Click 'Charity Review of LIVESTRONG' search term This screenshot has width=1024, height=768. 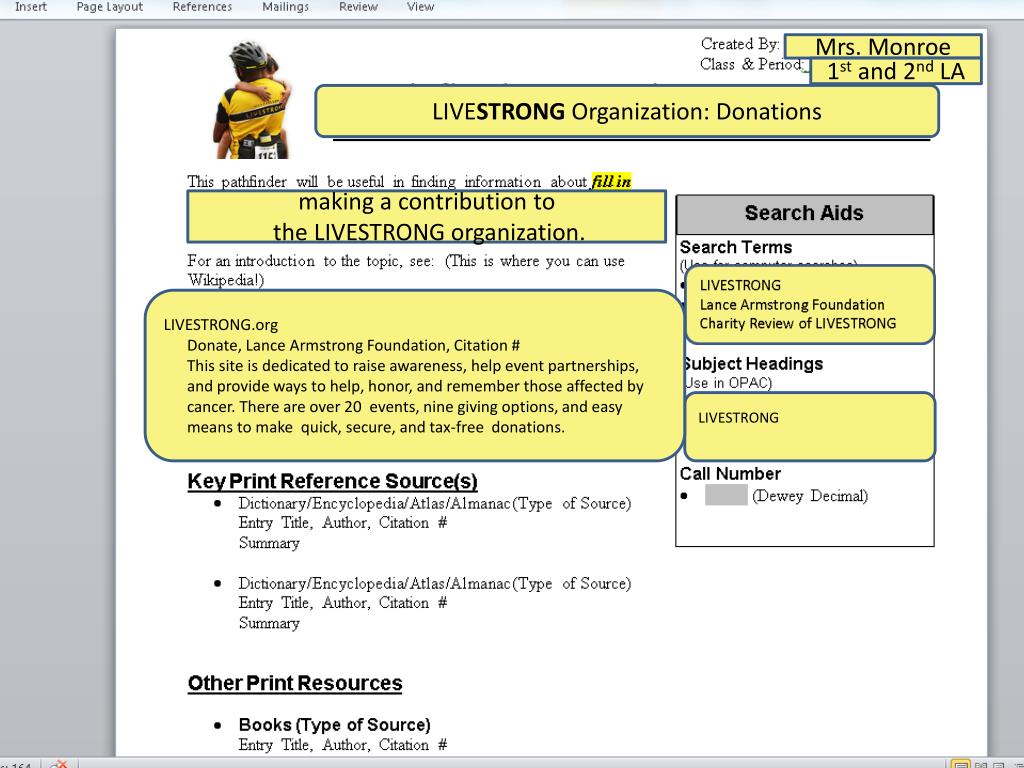797,323
